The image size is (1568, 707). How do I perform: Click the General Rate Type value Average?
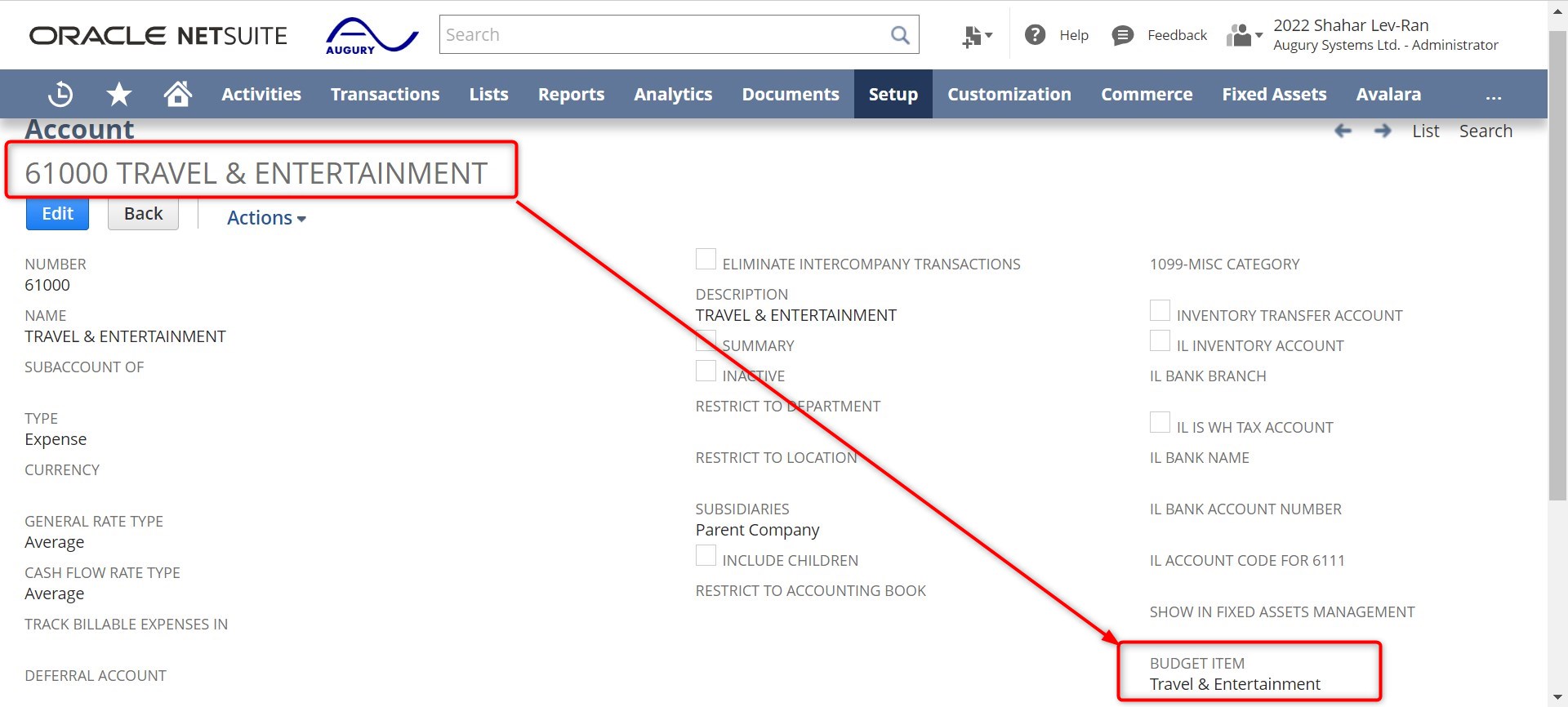55,542
